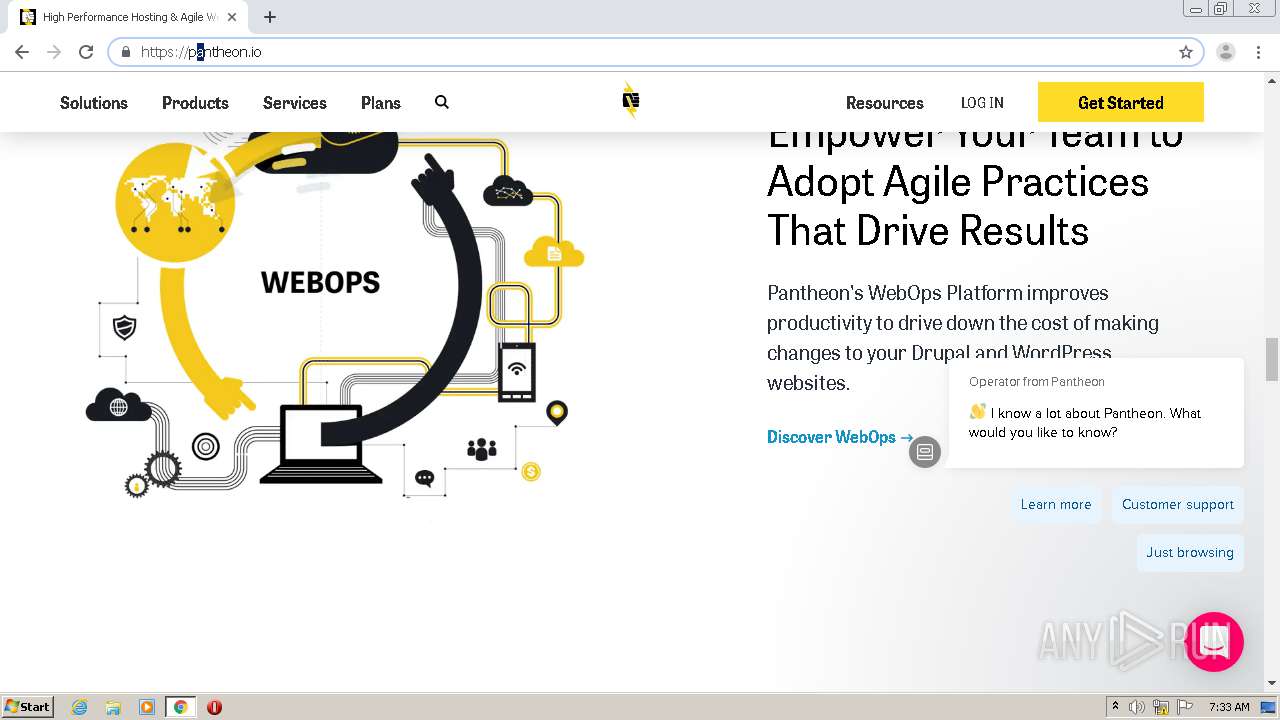
Task: Click the LOG IN link
Action: tap(982, 103)
